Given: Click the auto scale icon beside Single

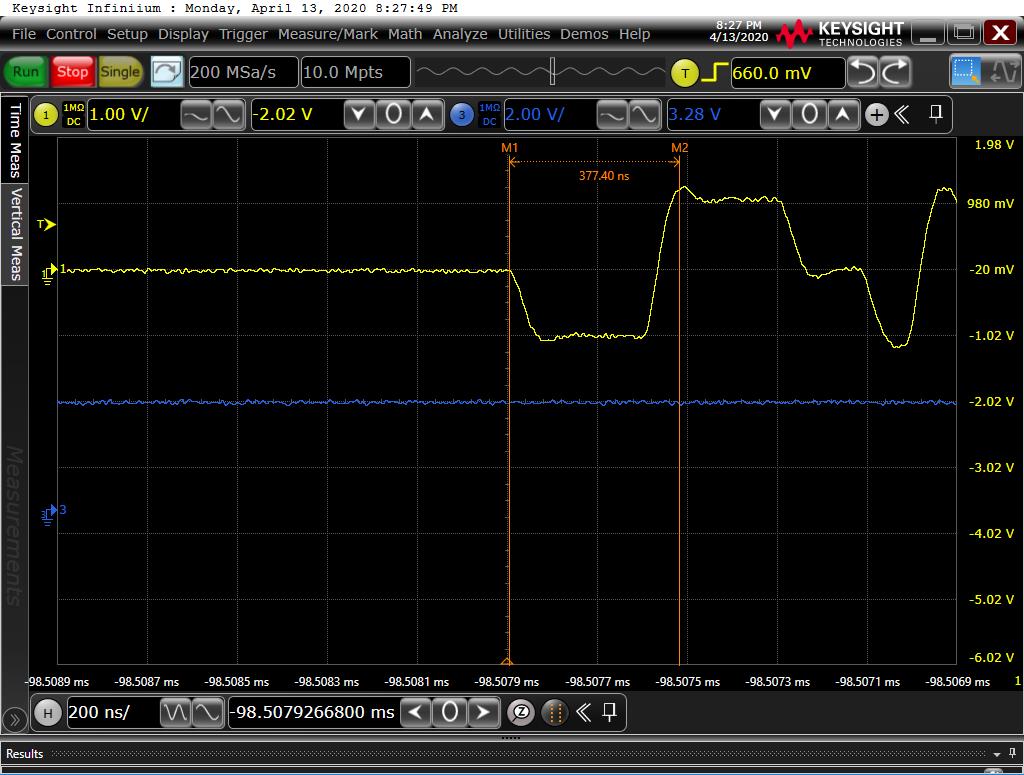Looking at the screenshot, I should (167, 72).
